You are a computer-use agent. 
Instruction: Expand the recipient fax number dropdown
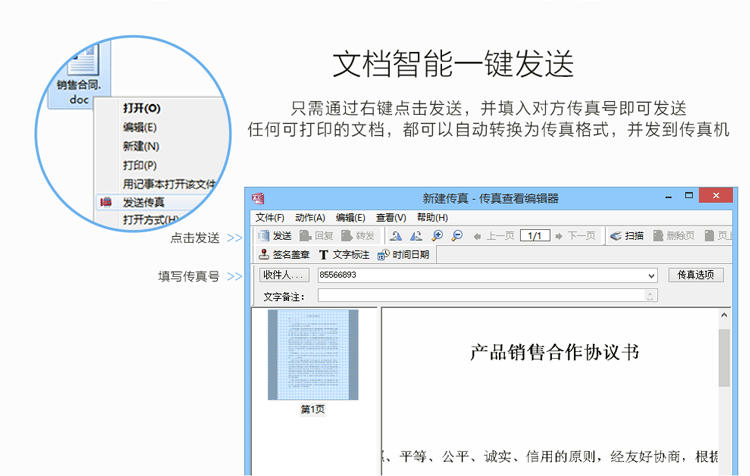652,275
